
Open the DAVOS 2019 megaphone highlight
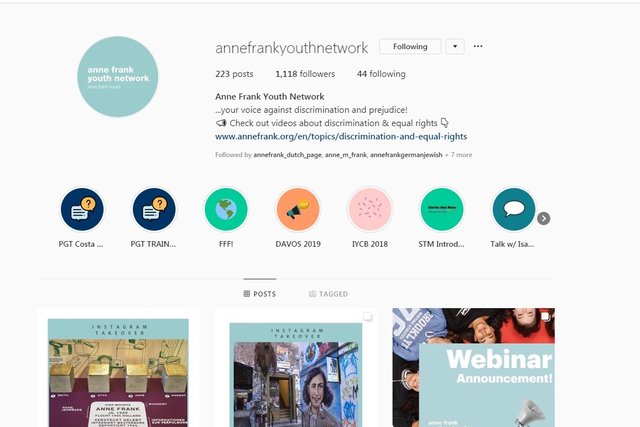(298, 209)
